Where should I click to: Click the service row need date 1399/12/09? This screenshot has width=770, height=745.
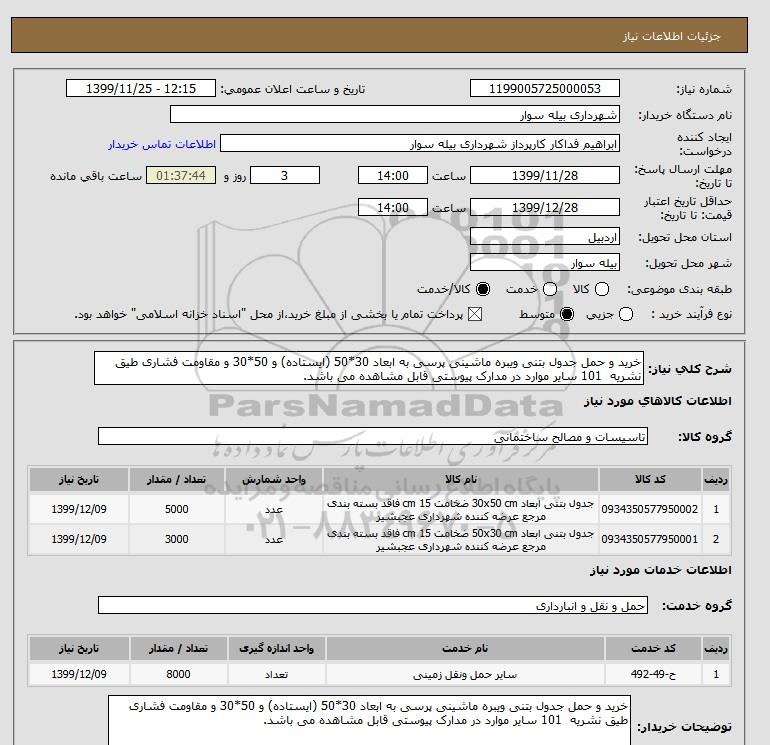pos(79,674)
